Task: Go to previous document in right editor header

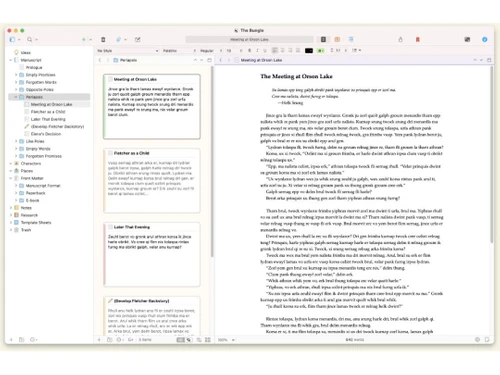Action: [475, 60]
